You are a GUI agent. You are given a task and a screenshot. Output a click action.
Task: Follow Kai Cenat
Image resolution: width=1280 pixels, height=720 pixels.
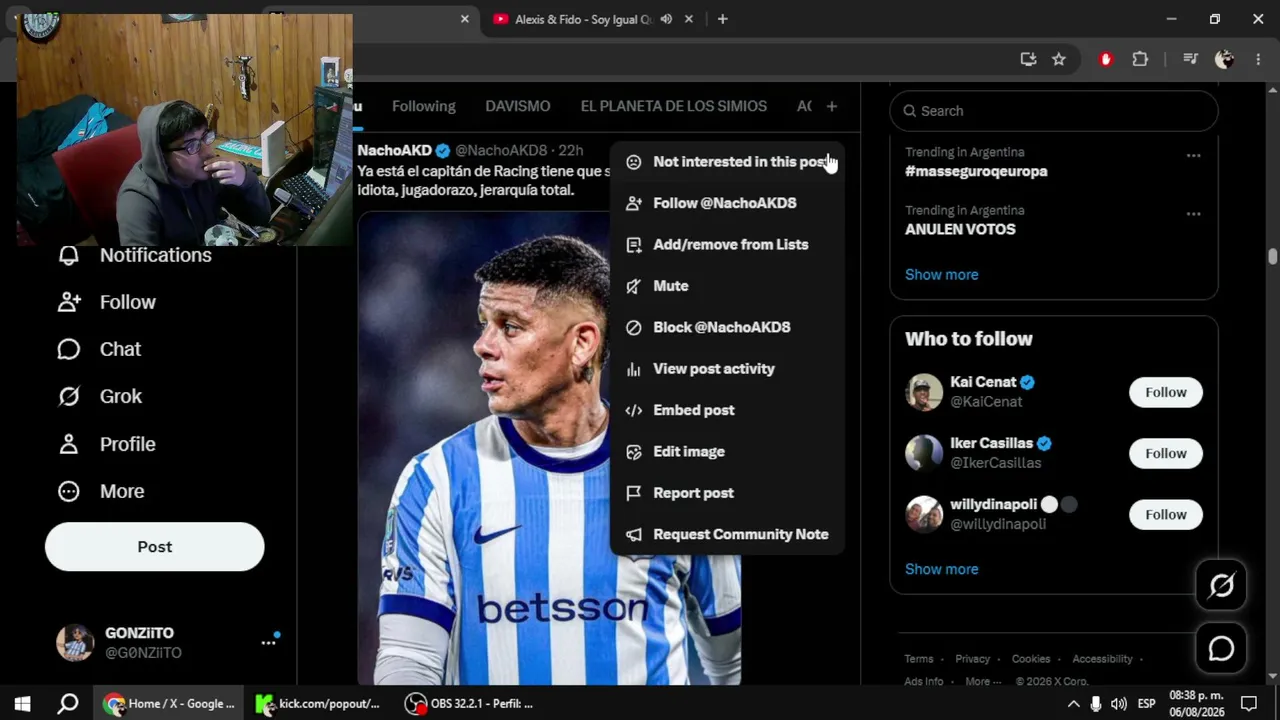(x=1166, y=392)
